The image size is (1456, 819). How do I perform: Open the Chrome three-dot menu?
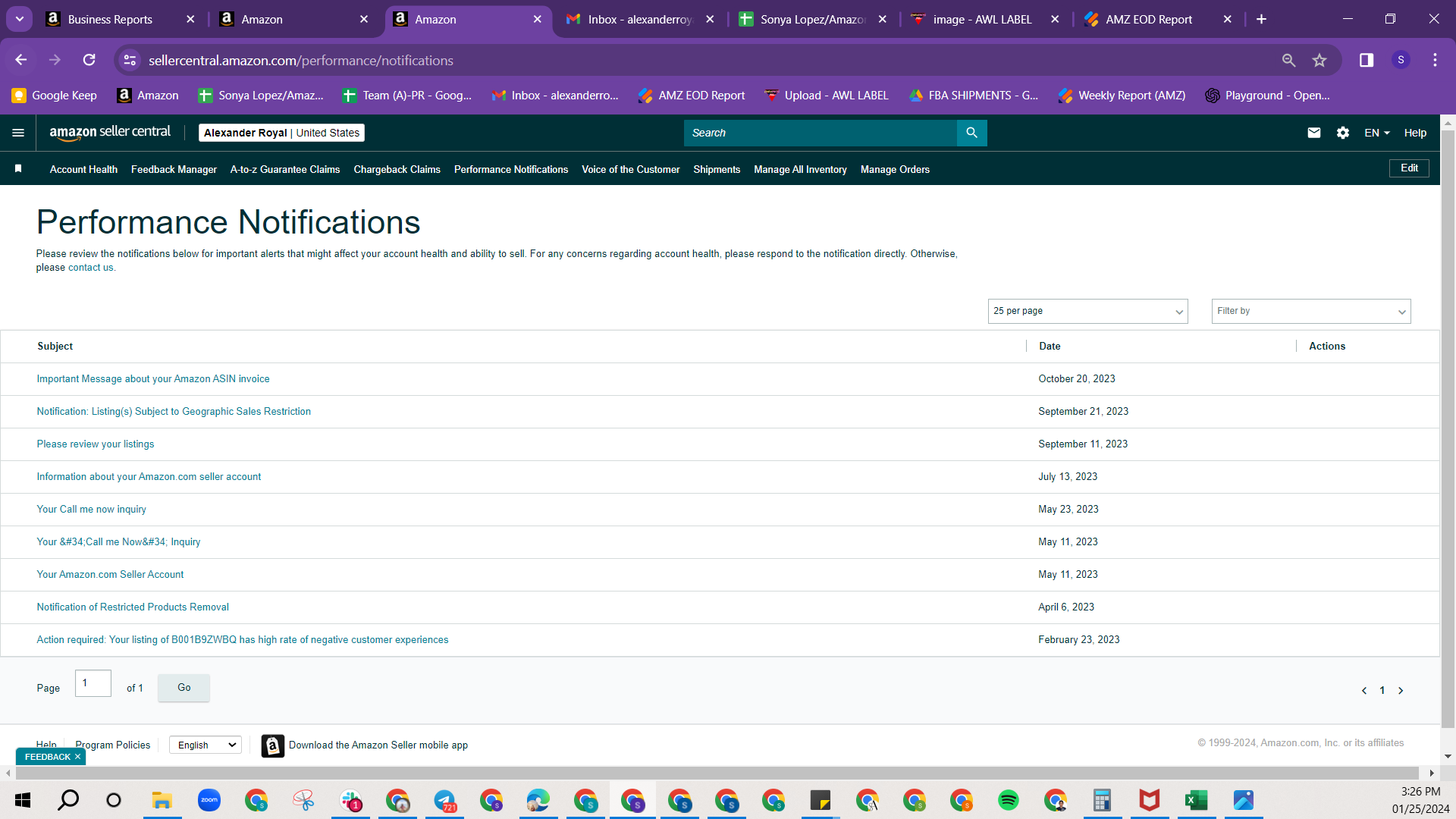tap(1435, 60)
